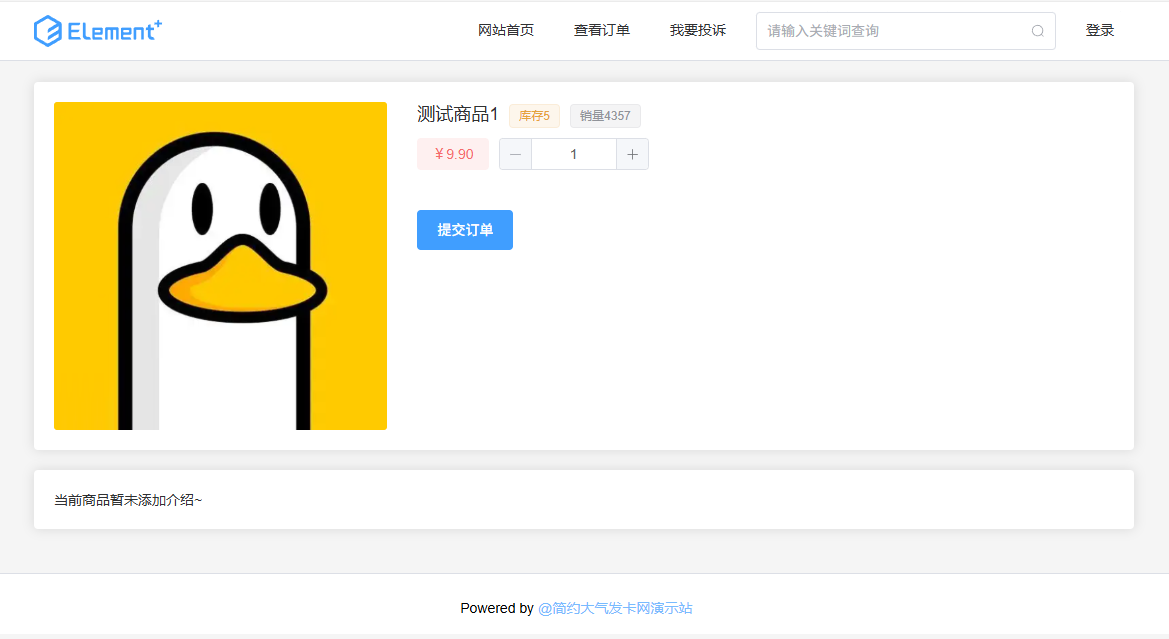Click the 销量4357 sales tag
This screenshot has width=1169, height=639.
tap(605, 116)
